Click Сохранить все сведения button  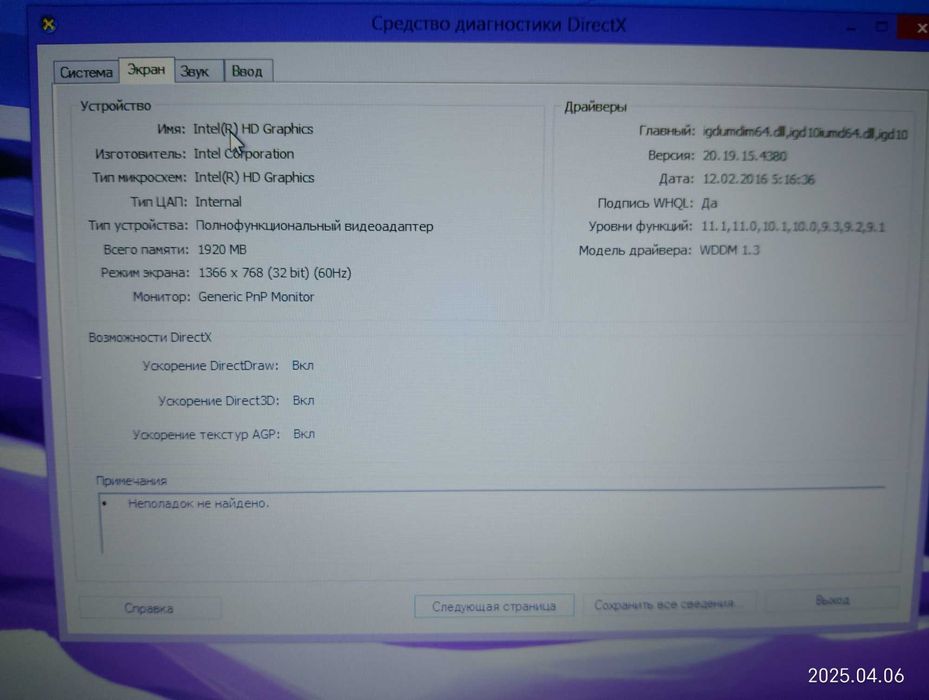(668, 604)
